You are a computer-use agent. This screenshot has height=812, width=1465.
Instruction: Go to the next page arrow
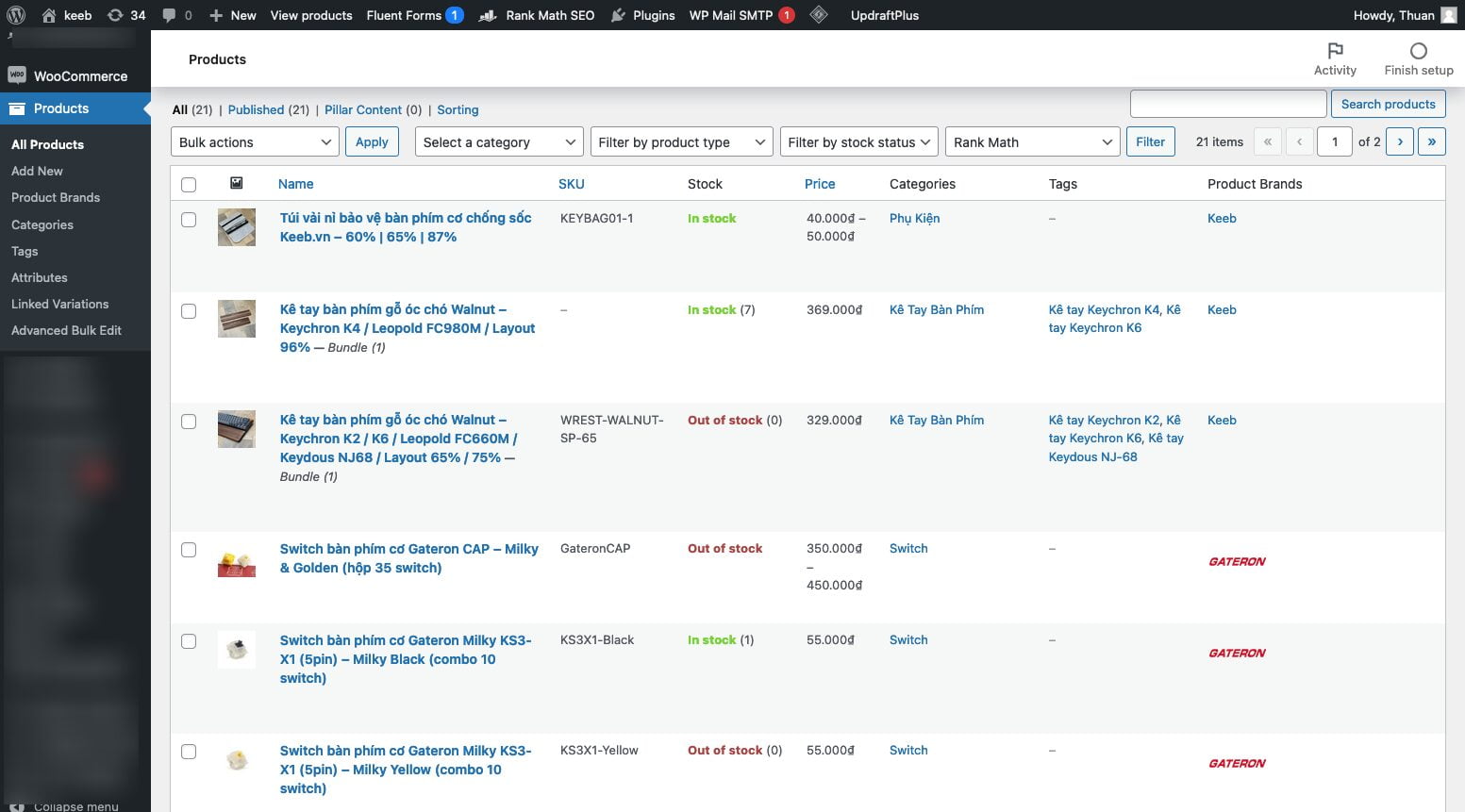coord(1400,141)
